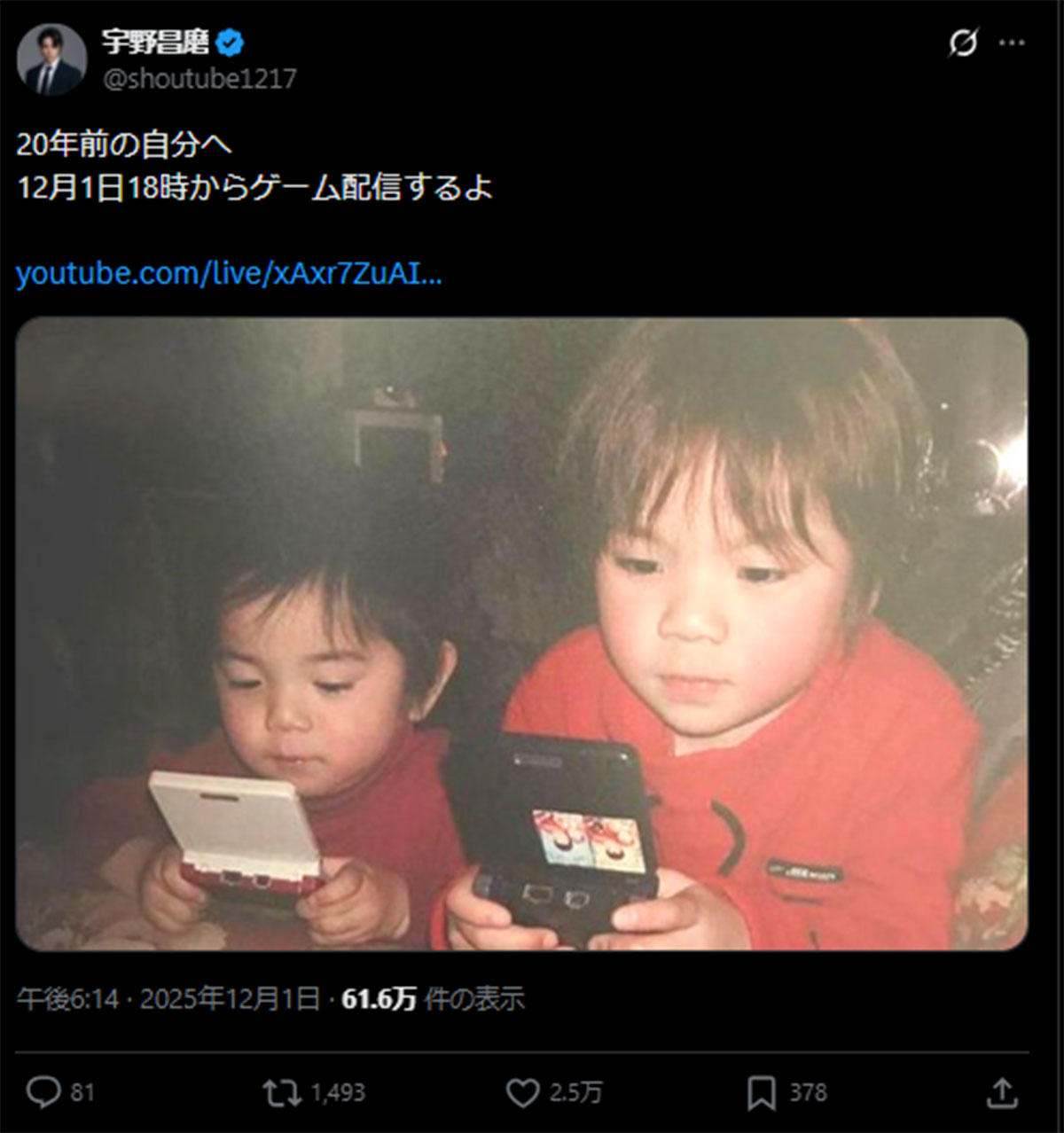
Task: Click the repost arrows icon
Action: (282, 1092)
